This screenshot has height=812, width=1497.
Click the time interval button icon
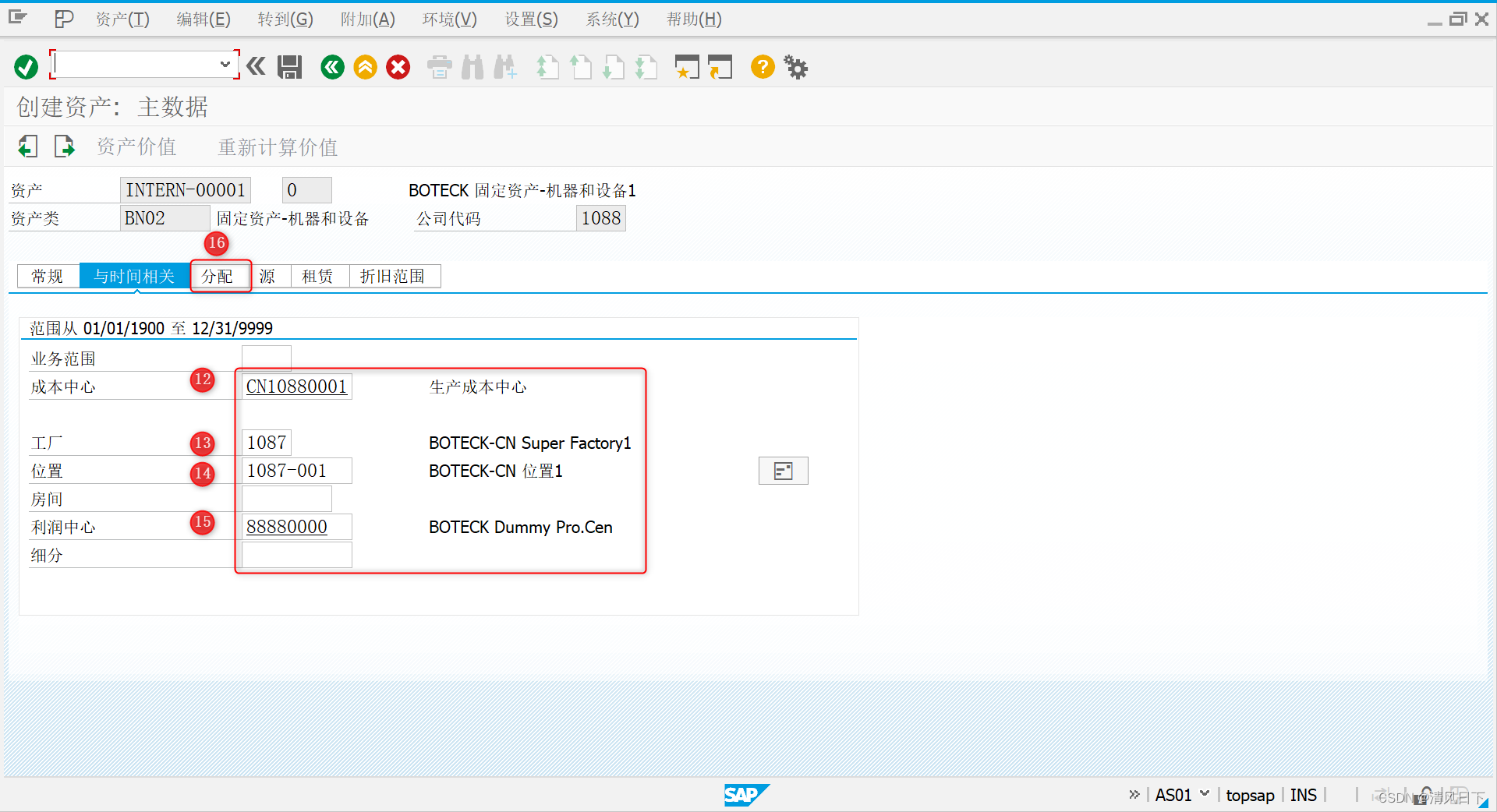[783, 471]
